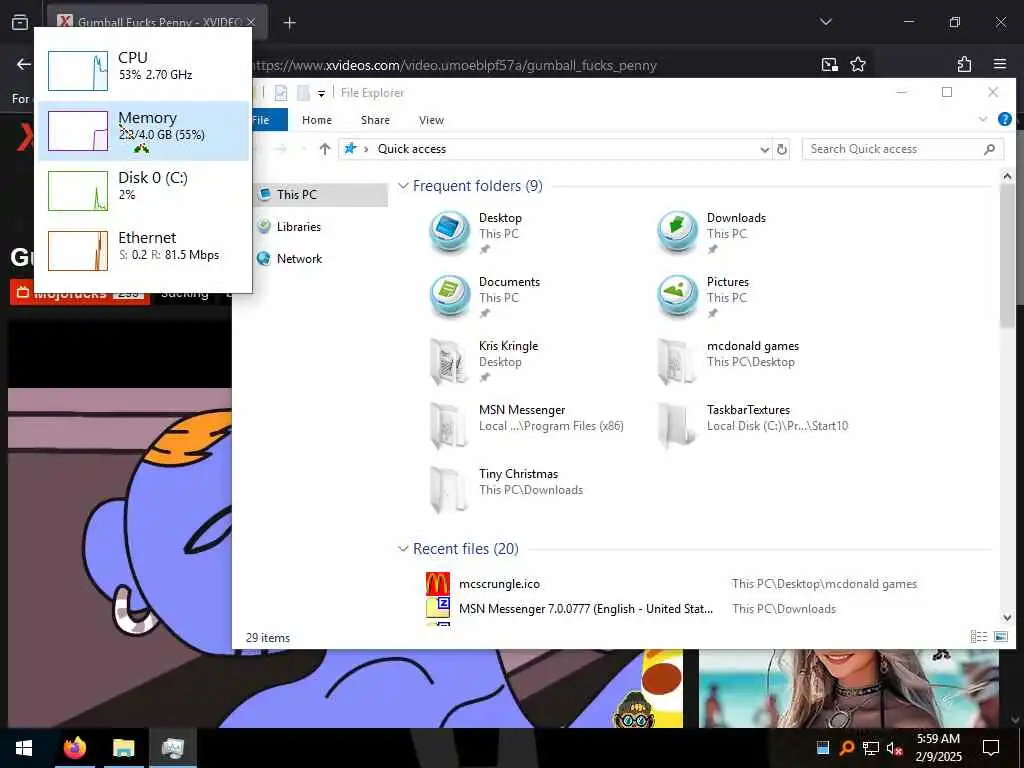Open the Action Center notification icon
Image resolution: width=1024 pixels, height=768 pixels.
click(991, 748)
